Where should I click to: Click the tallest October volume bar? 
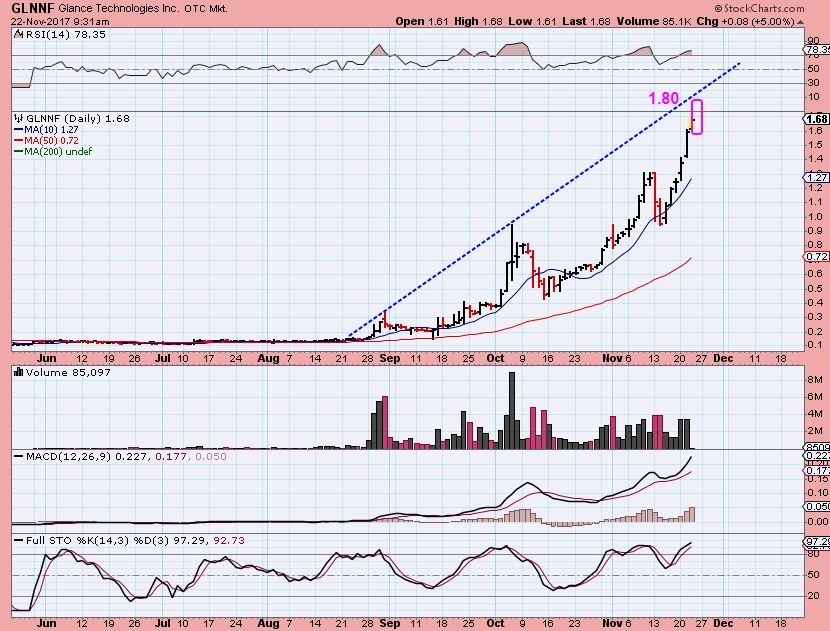coord(512,410)
